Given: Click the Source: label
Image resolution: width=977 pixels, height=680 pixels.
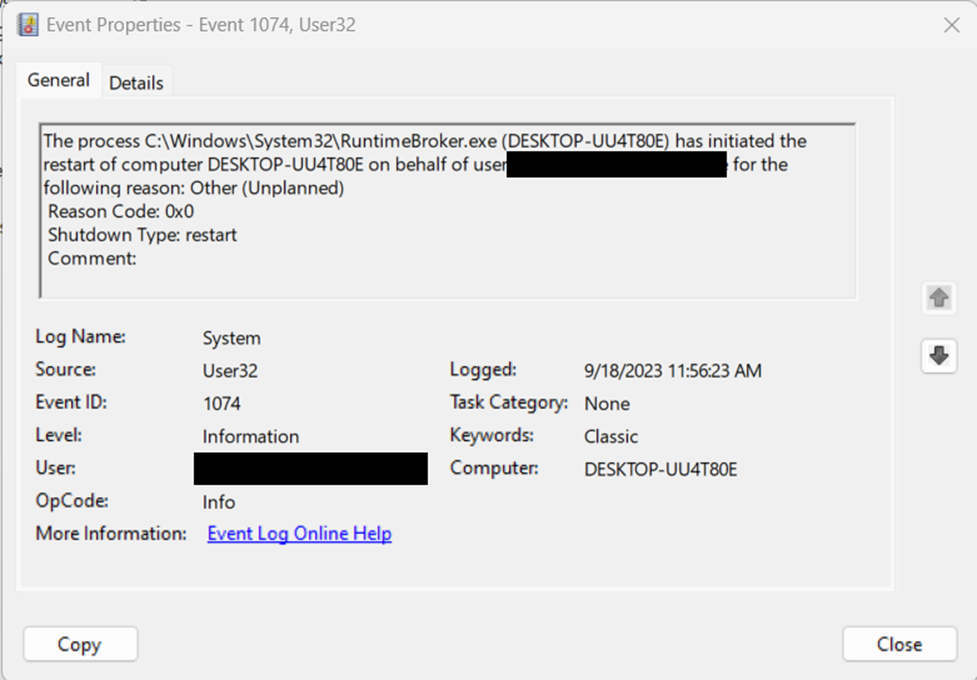Looking at the screenshot, I should tap(65, 370).
